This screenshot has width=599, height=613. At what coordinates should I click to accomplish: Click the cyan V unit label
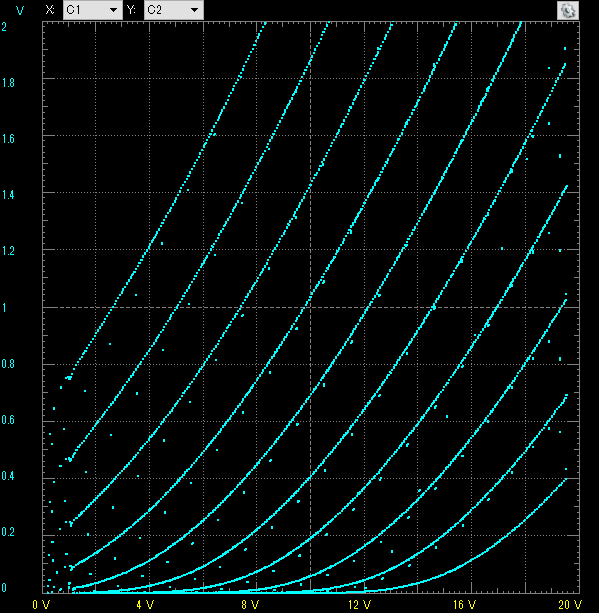pyautogui.click(x=20, y=10)
